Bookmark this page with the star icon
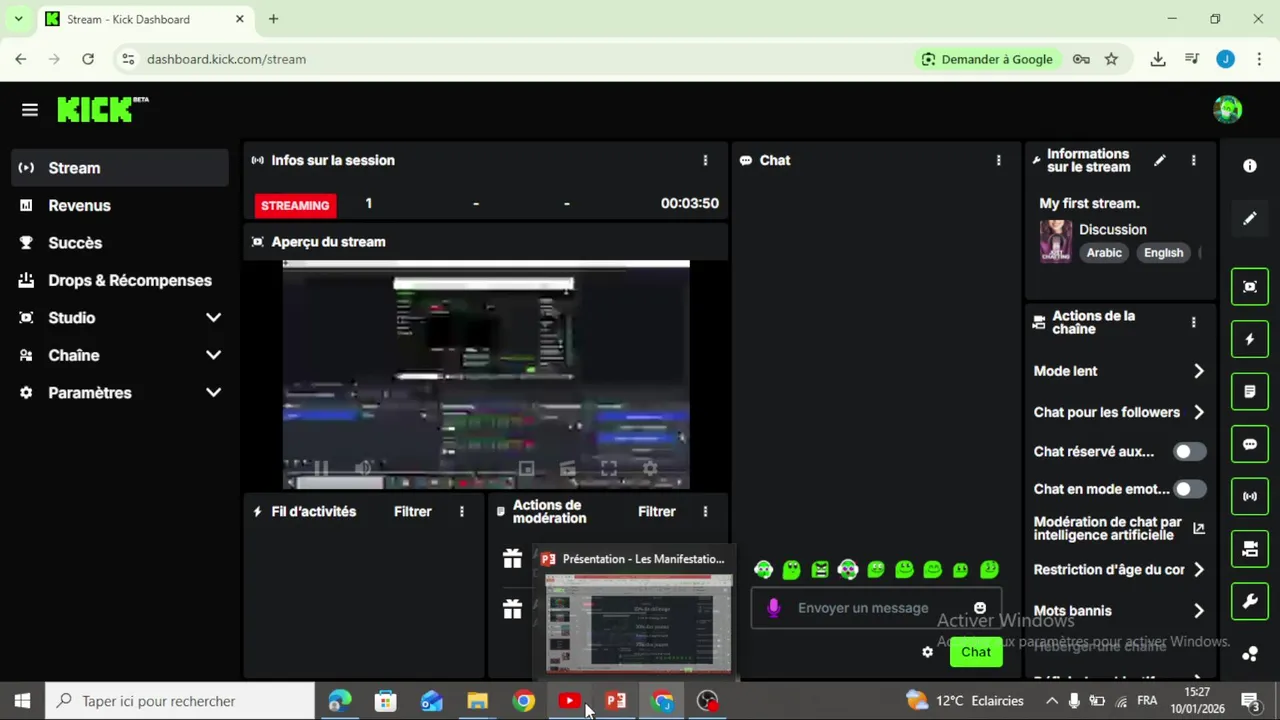 [x=1111, y=59]
